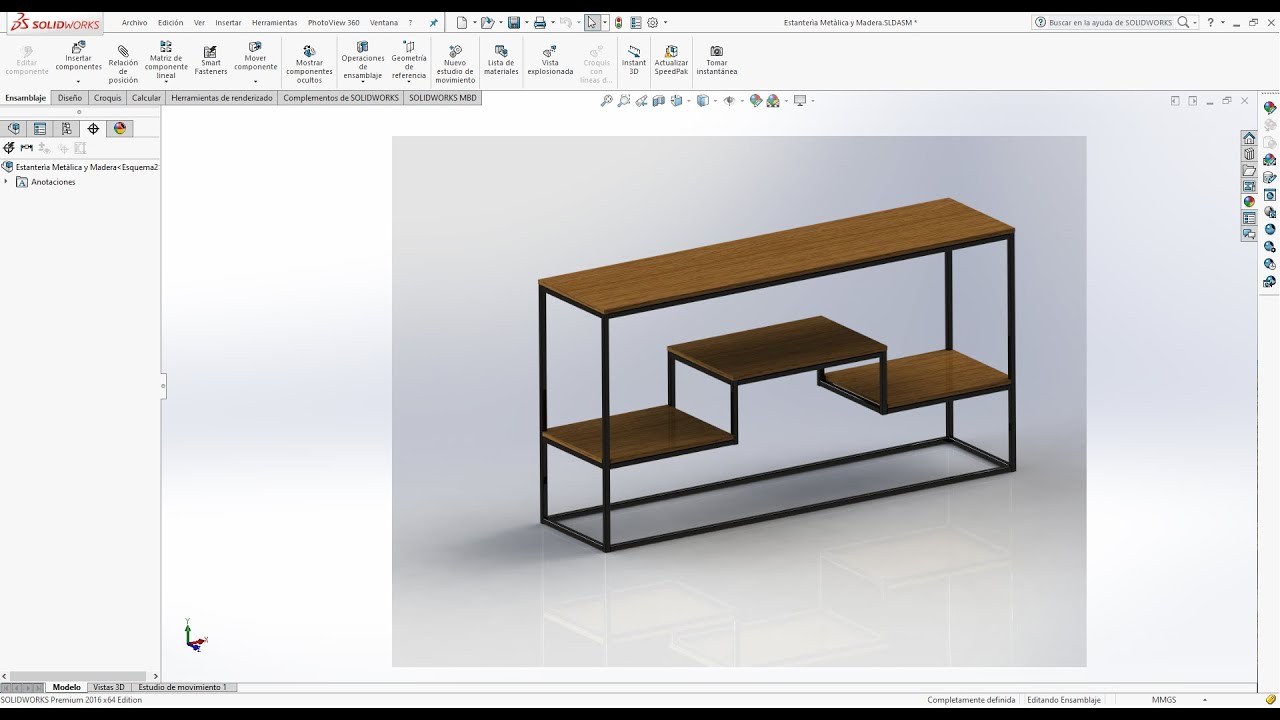
Task: Open the ConfigurationManager panel tab
Action: click(x=66, y=128)
